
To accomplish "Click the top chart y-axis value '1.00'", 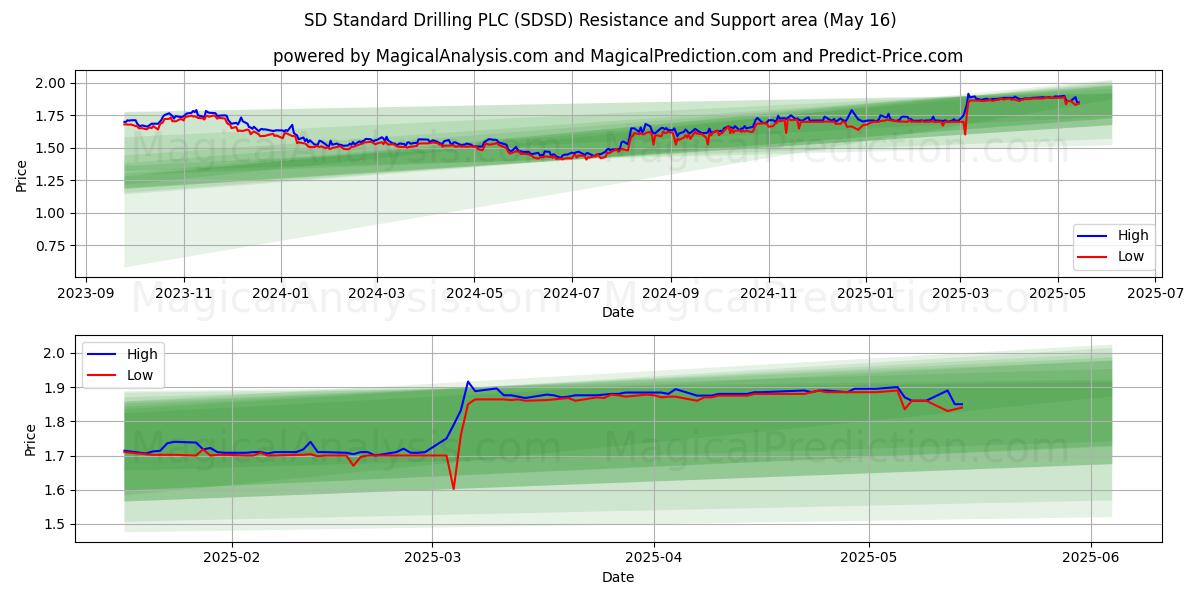I will 51,213.
